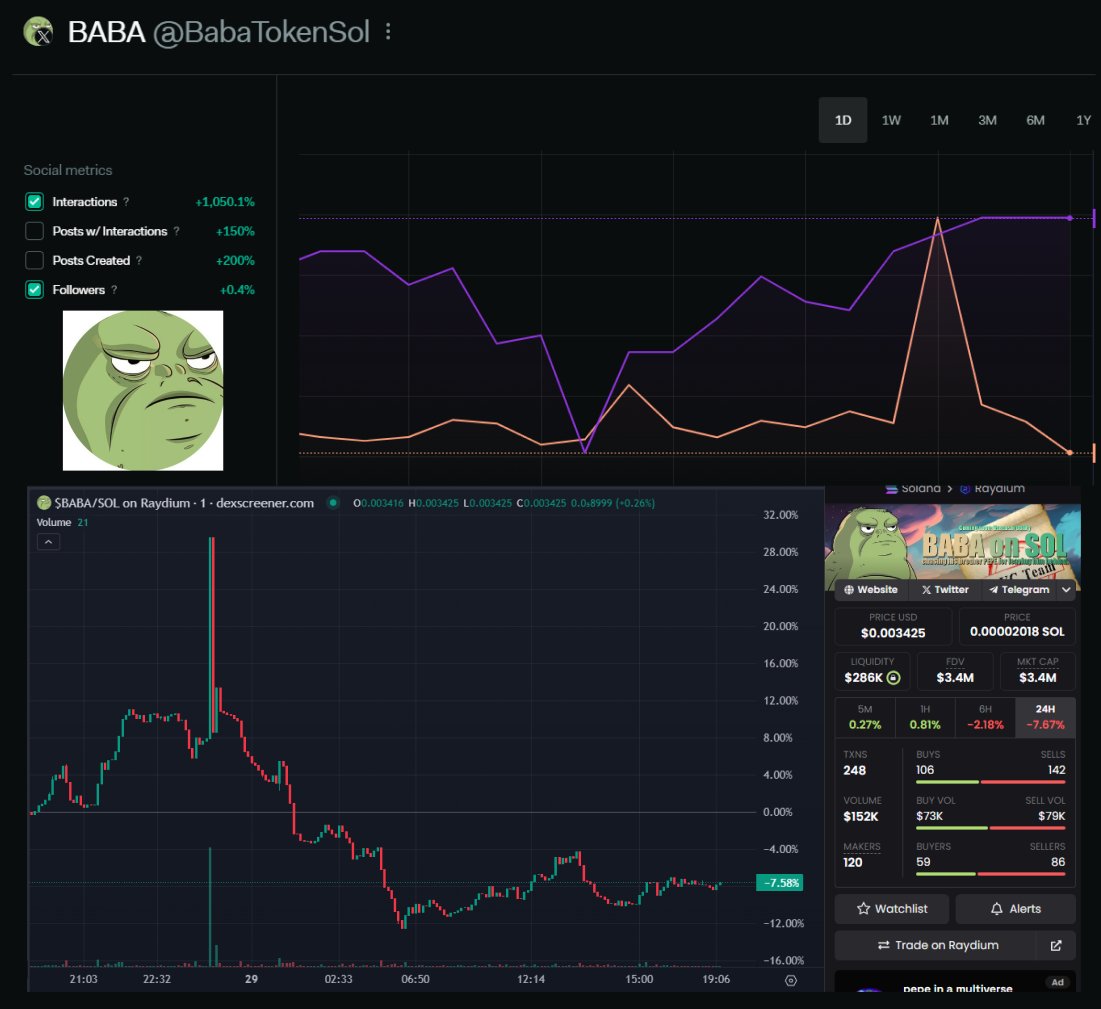Click the Volume 21 indicator label
Viewport: 1101px width, 1009px height.
(x=62, y=522)
